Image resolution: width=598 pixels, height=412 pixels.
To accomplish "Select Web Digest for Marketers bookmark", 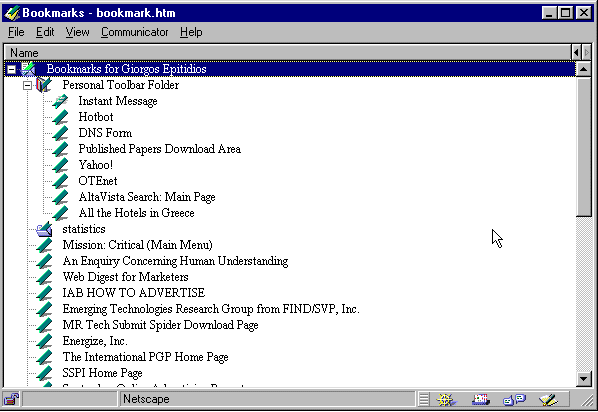I will [x=125, y=277].
